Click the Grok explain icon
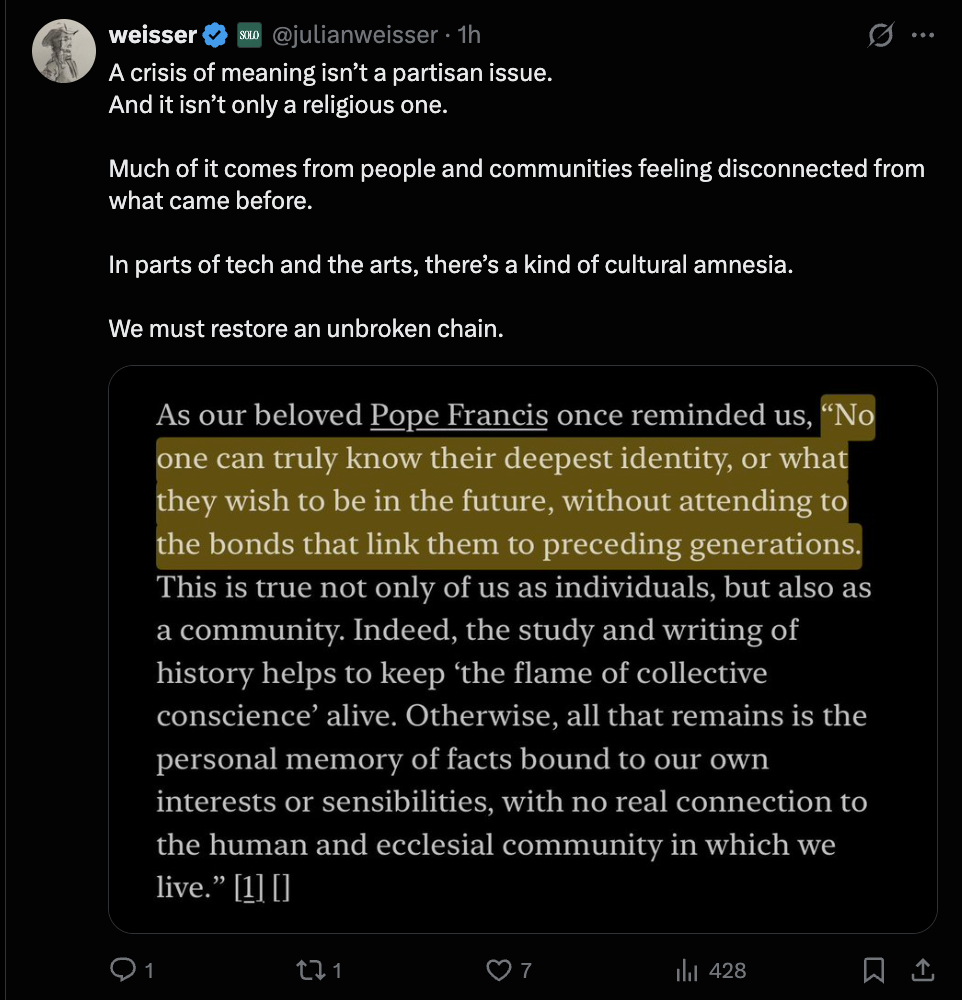The height and width of the screenshot is (1000, 962). tap(880, 36)
